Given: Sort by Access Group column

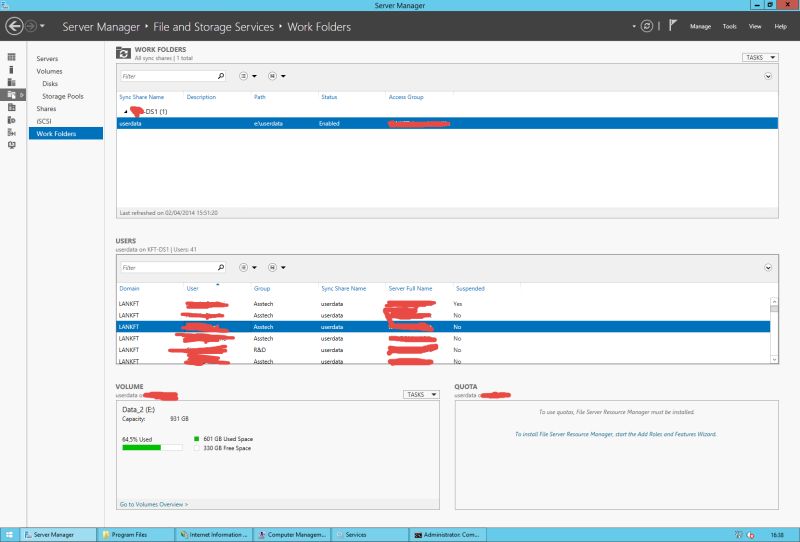Looking at the screenshot, I should coord(406,97).
